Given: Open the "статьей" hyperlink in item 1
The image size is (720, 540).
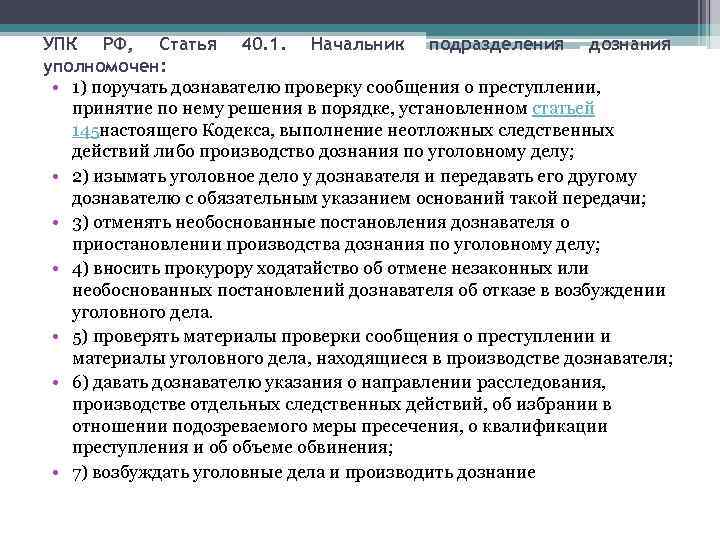Looking at the screenshot, I should pyautogui.click(x=563, y=109).
